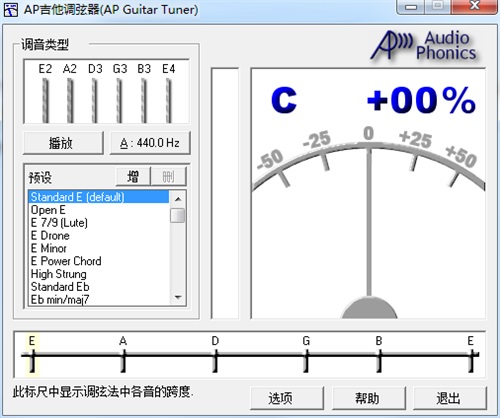
Task: Select the E Drone preset
Action: tap(99, 236)
